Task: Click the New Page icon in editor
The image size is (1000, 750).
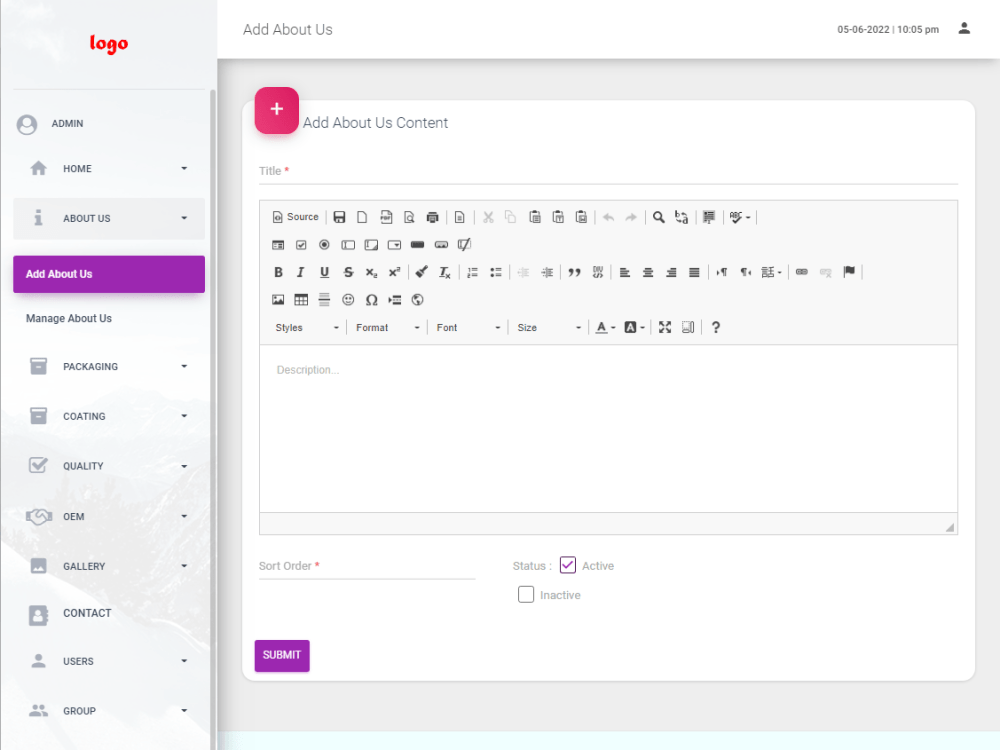Action: tap(362, 217)
